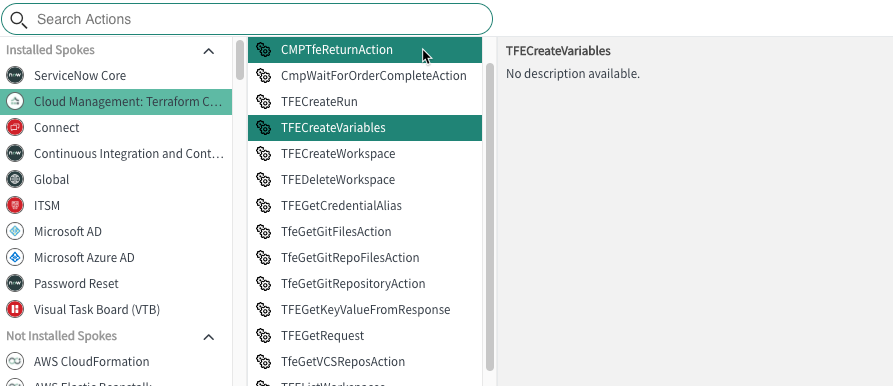This screenshot has width=893, height=386.
Task: Choose the TfeGetGitFilesAction action
Action: tap(364, 232)
